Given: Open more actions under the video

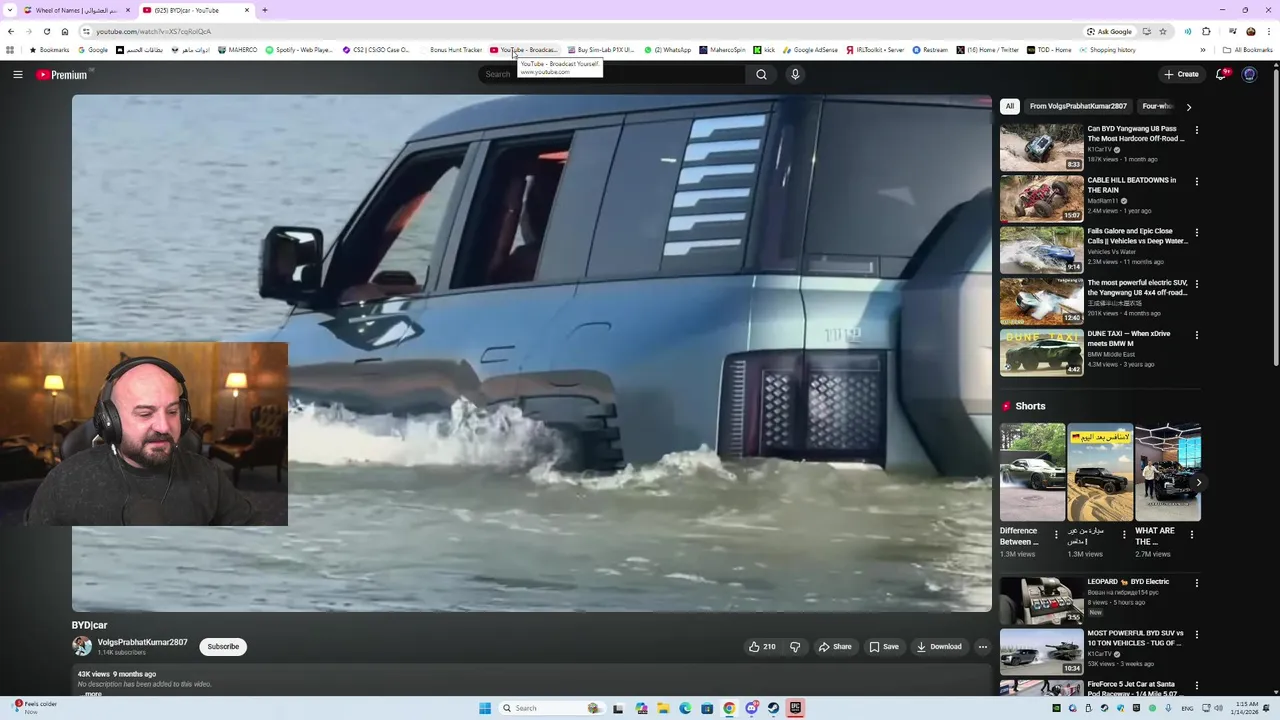Looking at the screenshot, I should pos(982,647).
